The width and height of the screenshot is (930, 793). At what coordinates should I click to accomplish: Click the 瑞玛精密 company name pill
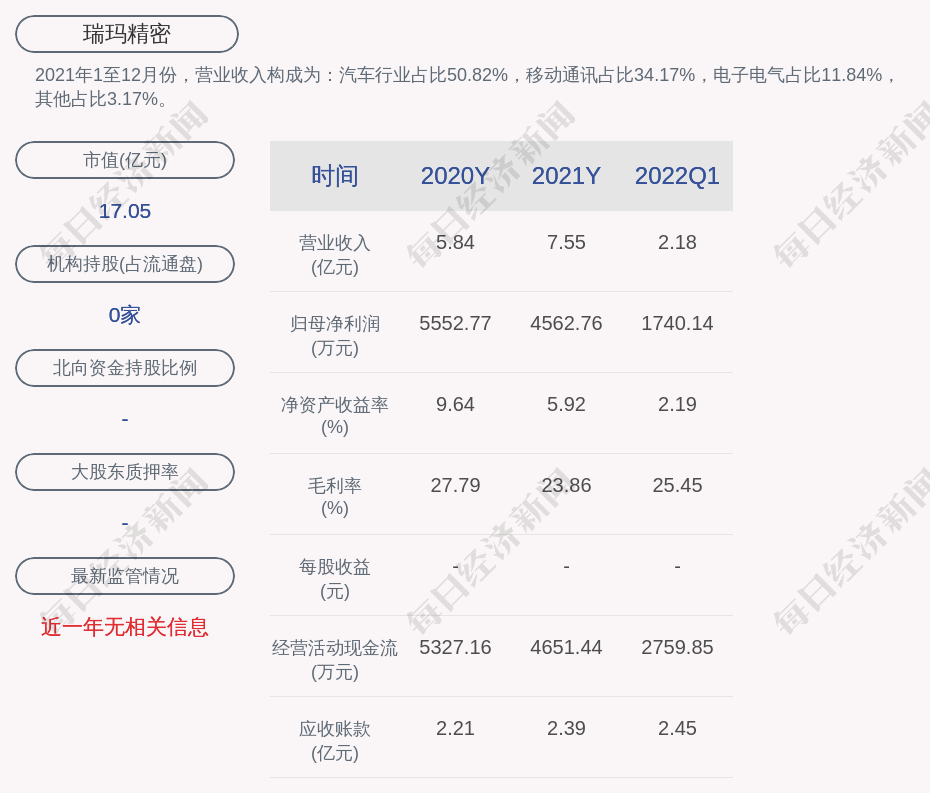126,34
